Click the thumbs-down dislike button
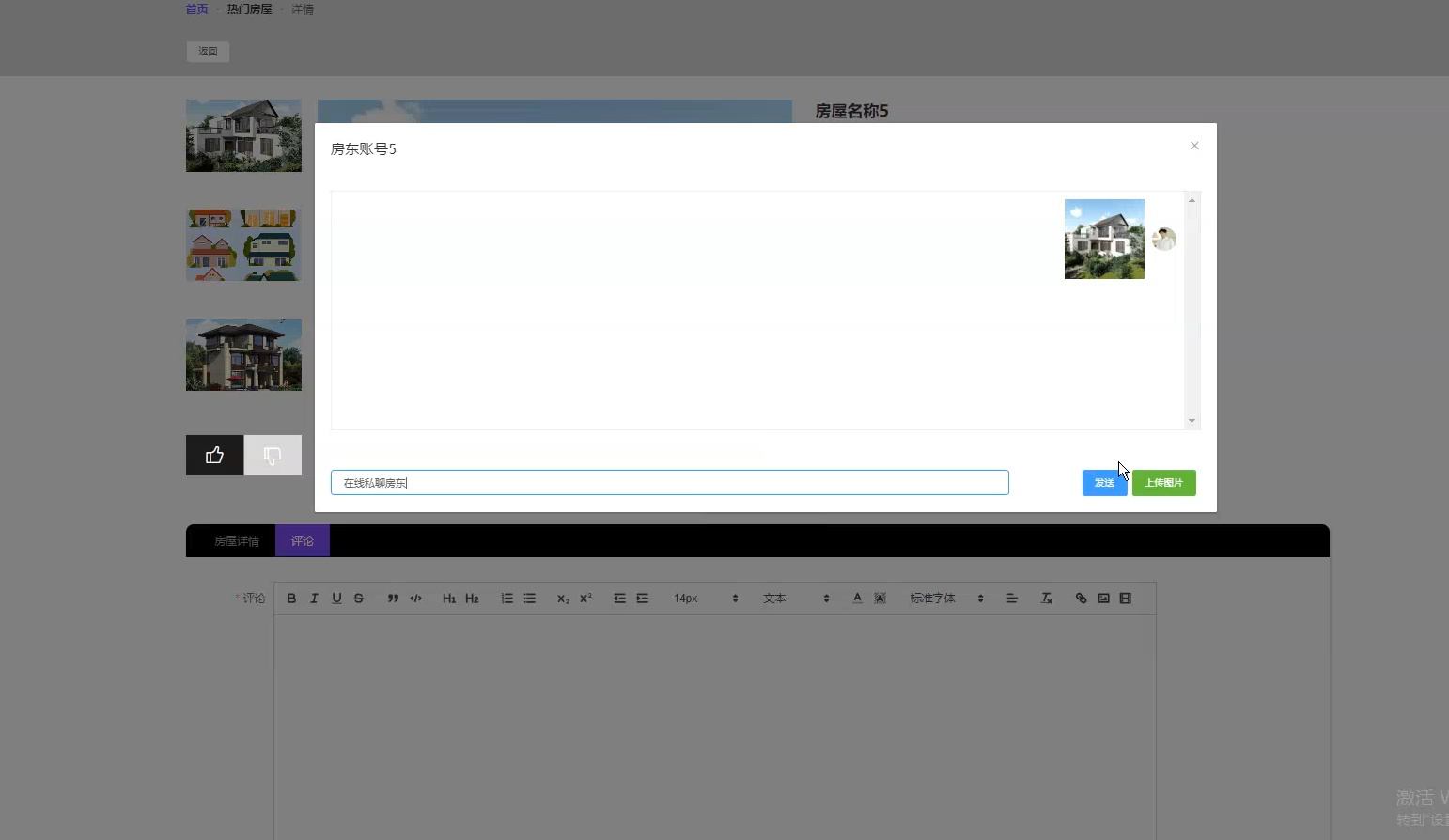This screenshot has width=1449, height=840. point(273,455)
